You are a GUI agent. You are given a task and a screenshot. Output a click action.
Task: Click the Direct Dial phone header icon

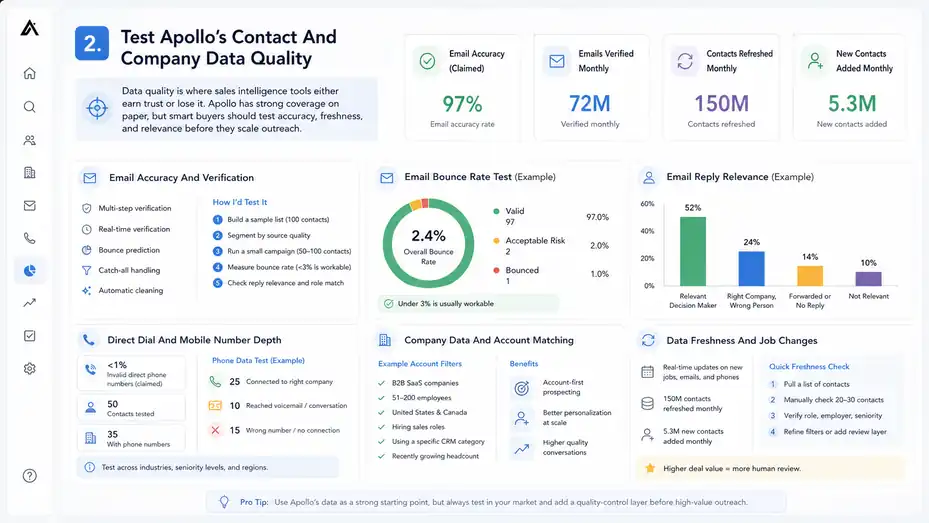(x=89, y=340)
